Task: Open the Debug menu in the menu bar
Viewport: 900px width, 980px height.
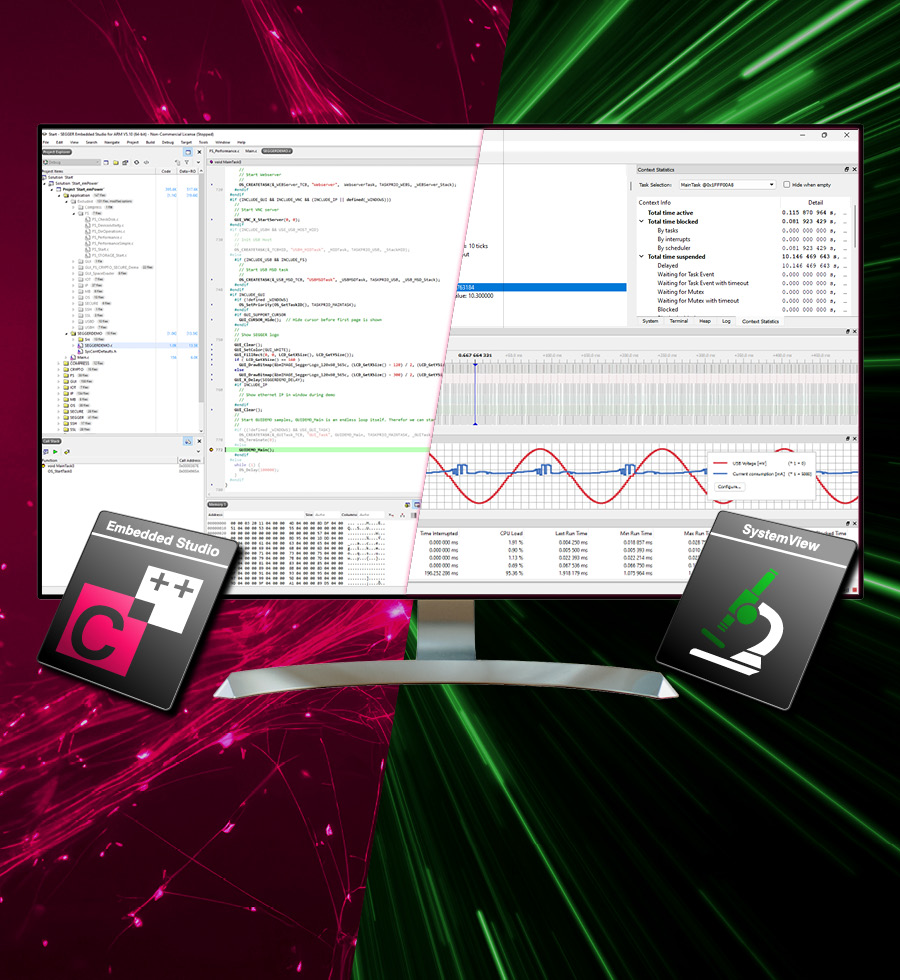Action: [166, 141]
